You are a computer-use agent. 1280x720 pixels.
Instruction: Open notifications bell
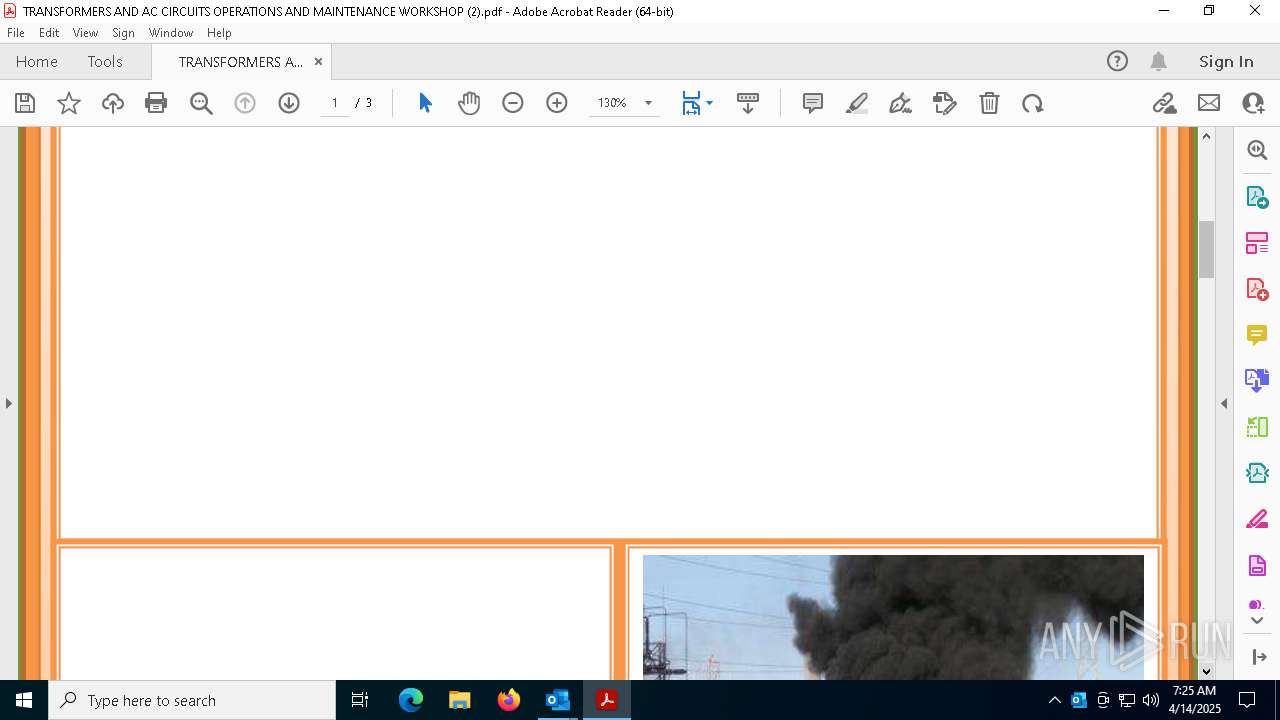pyautogui.click(x=1158, y=61)
